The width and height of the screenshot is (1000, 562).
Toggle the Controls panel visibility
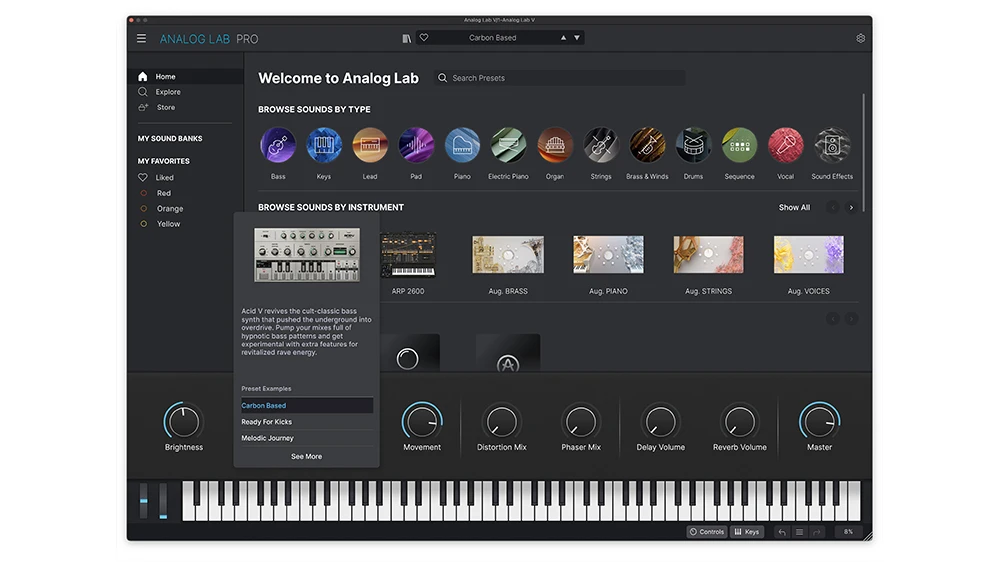706,532
